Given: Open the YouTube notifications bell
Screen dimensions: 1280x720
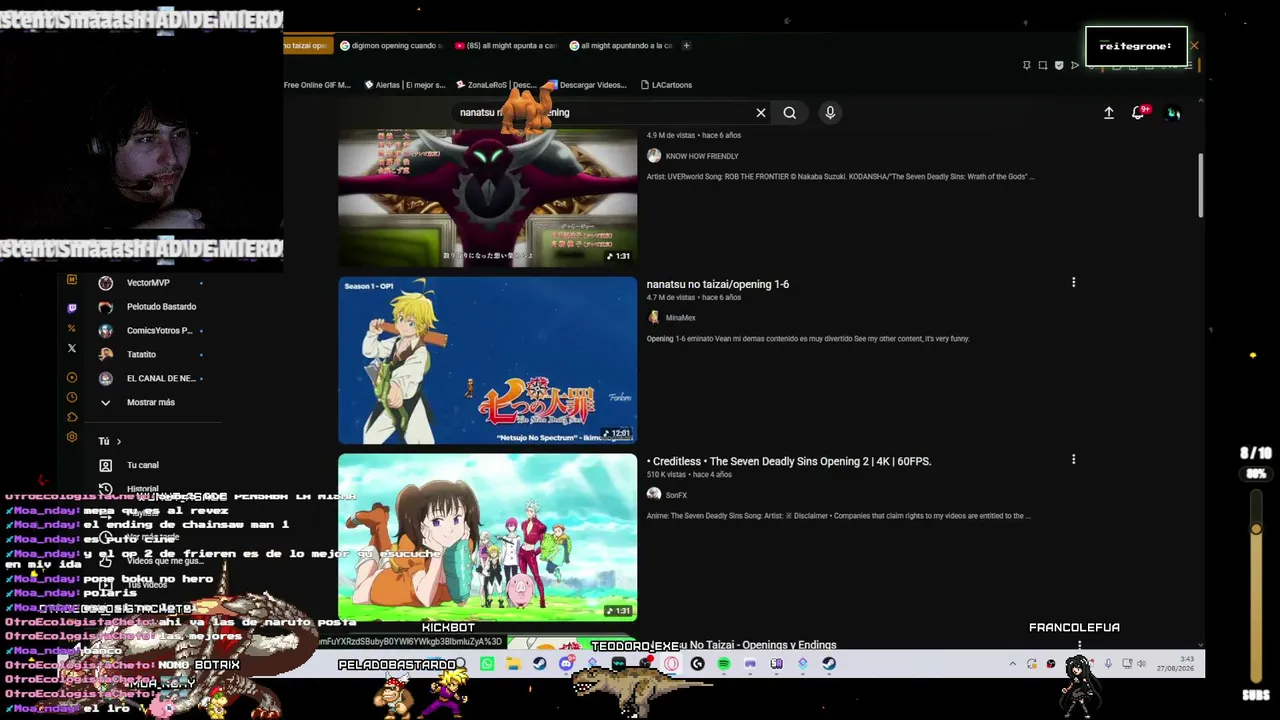Looking at the screenshot, I should 1138,113.
